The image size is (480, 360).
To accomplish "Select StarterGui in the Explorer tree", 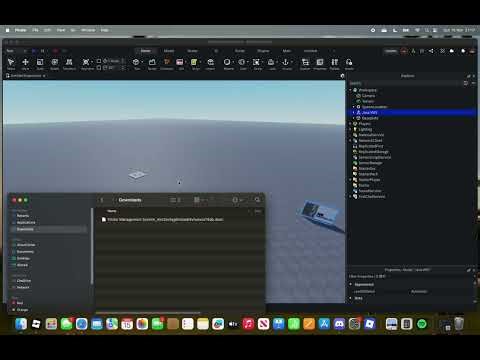I will pyautogui.click(x=367, y=168).
